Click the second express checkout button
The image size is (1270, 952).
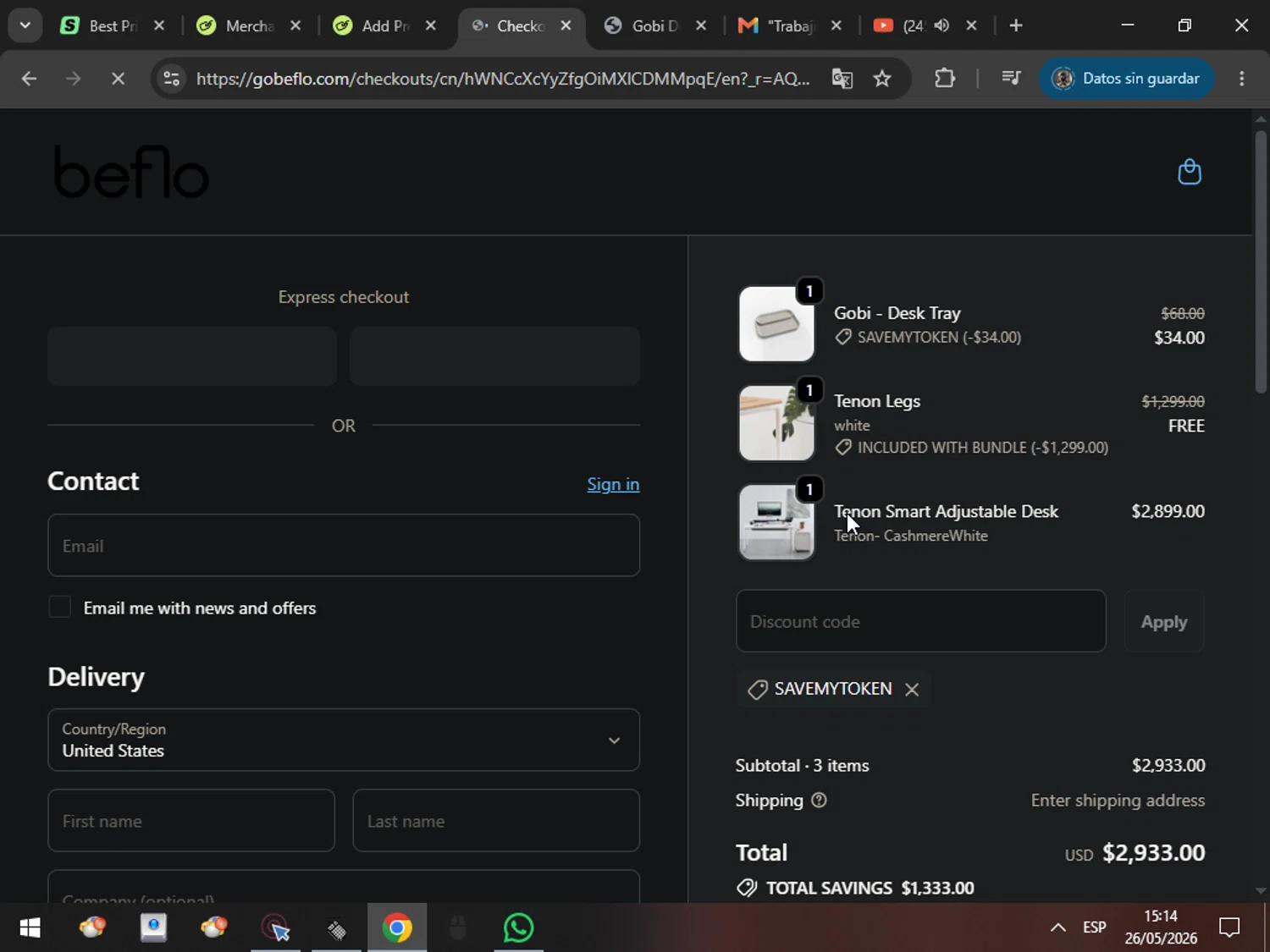click(x=495, y=356)
